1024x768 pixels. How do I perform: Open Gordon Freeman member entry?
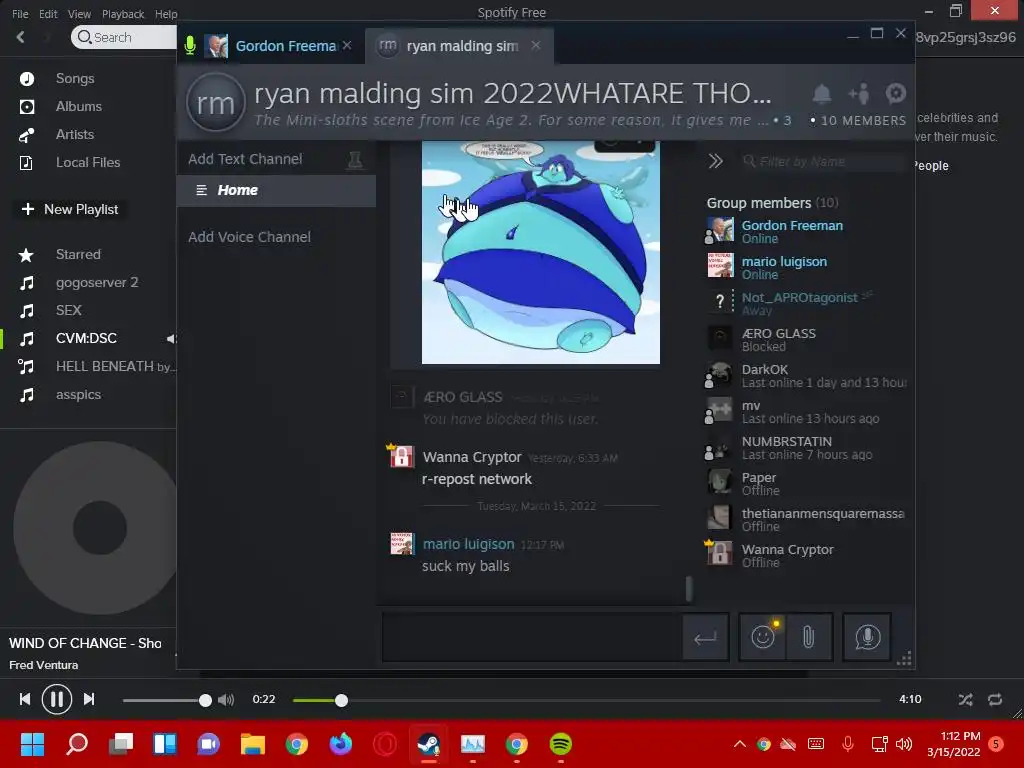coord(807,231)
